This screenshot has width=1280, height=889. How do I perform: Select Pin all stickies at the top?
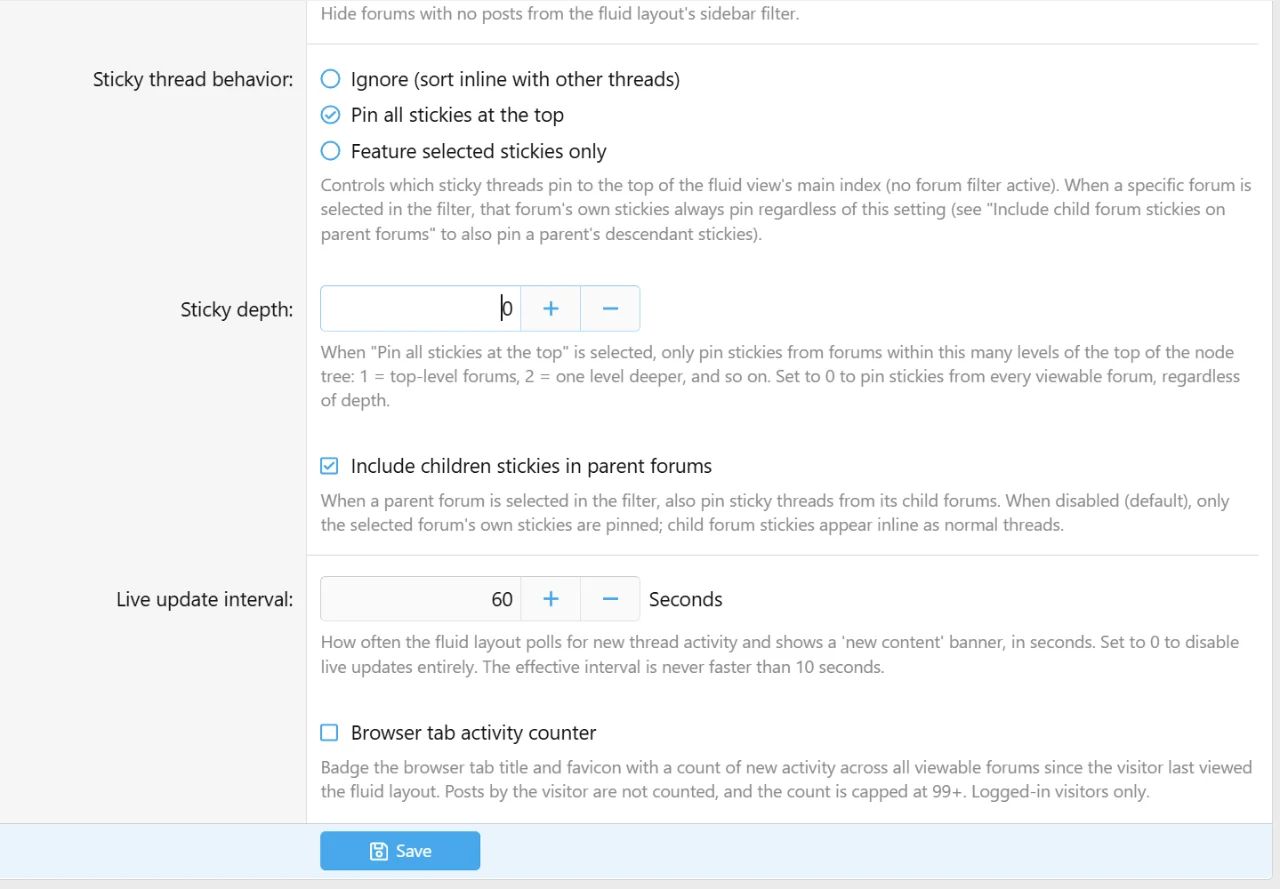[x=330, y=115]
